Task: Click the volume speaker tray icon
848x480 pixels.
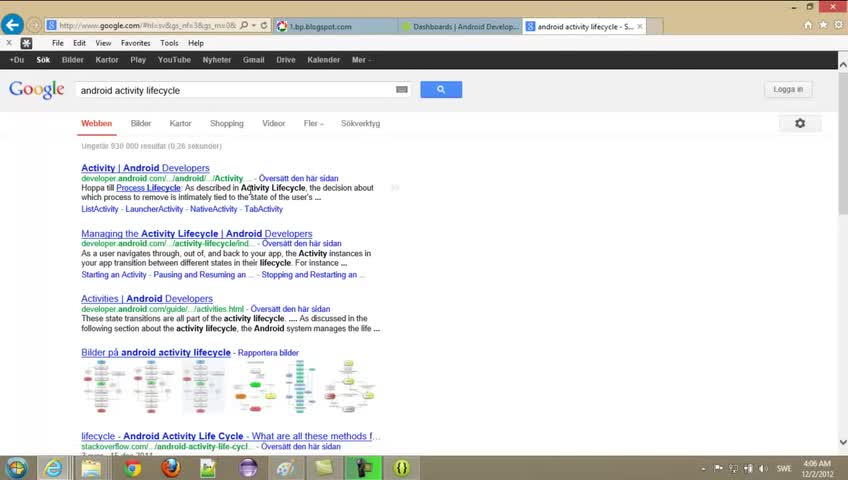Action: click(x=763, y=468)
